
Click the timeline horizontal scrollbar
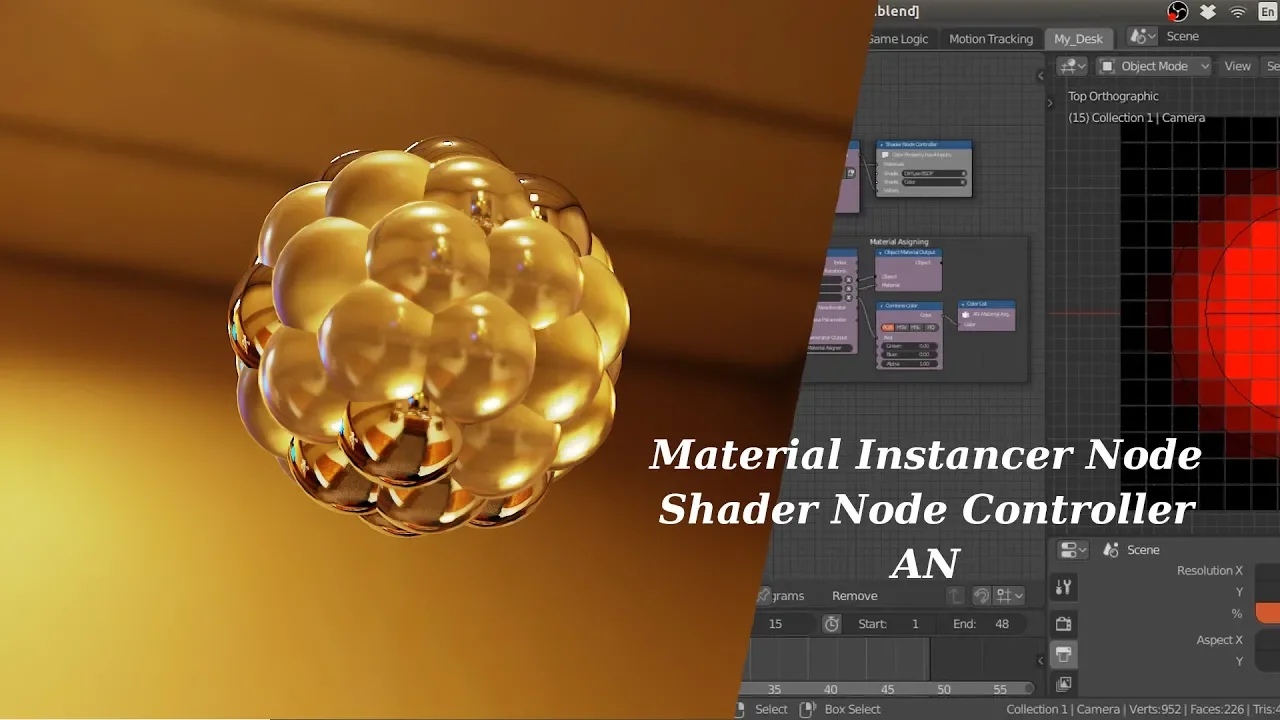888,689
